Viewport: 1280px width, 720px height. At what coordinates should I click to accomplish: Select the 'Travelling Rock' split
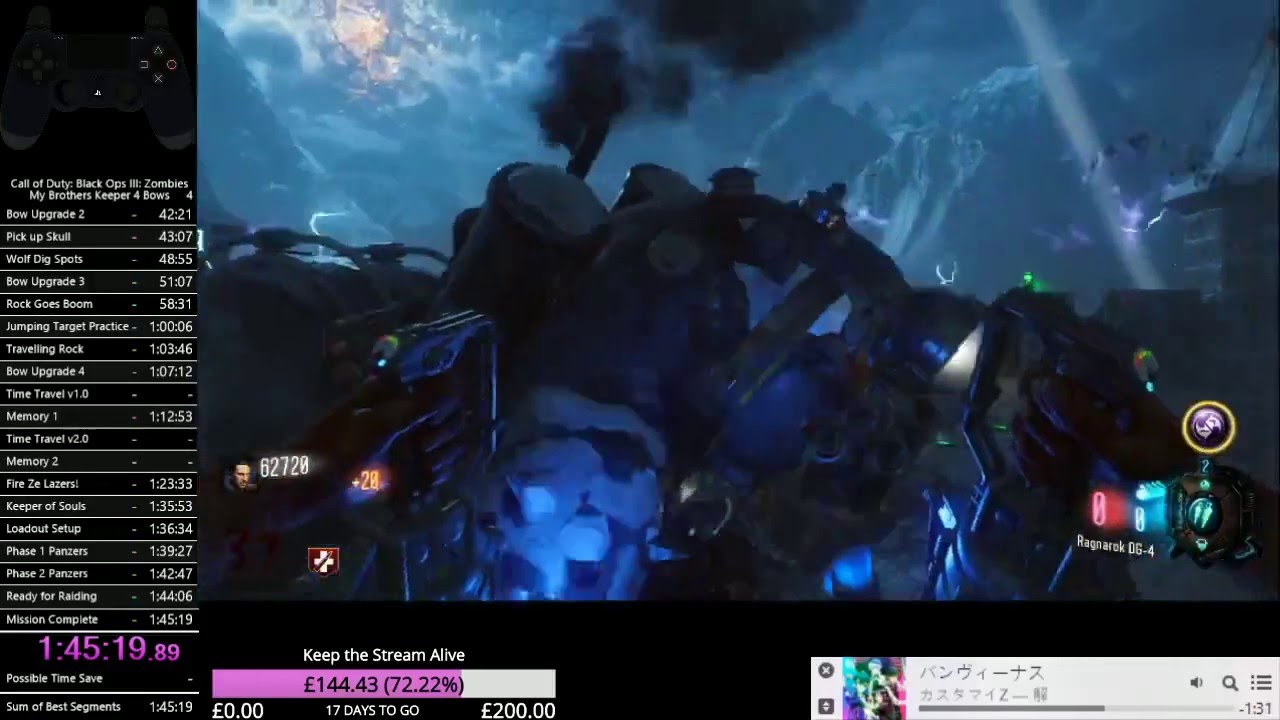[x=99, y=349]
